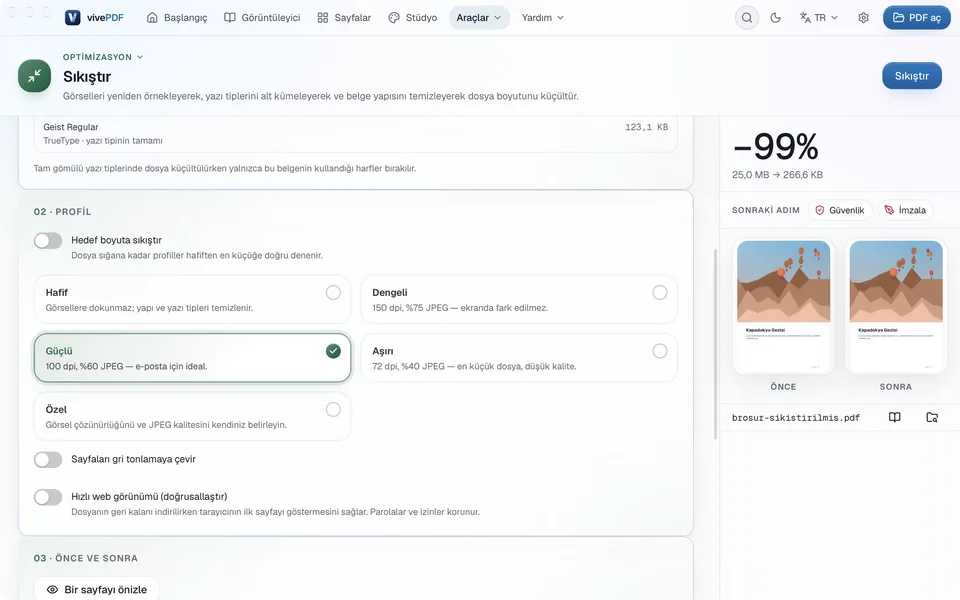Viewport: 960px width, 600px height.
Task: Toggle dark mode moon icon
Action: [x=775, y=18]
